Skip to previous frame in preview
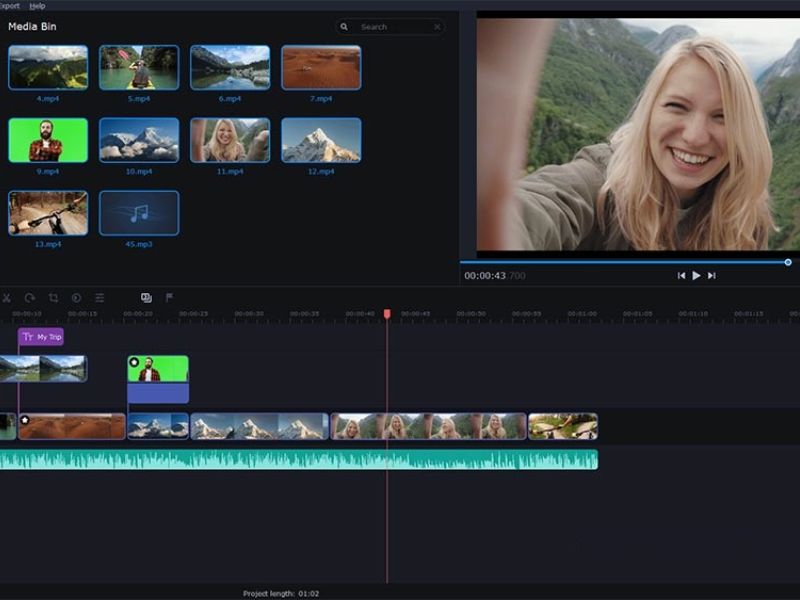 681,276
